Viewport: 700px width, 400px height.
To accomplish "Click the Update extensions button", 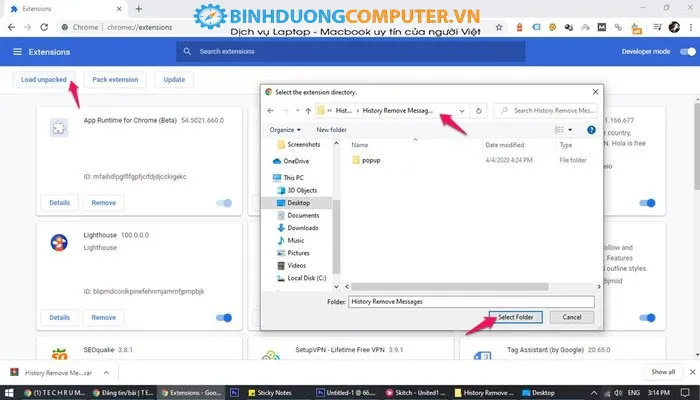I will (x=174, y=79).
